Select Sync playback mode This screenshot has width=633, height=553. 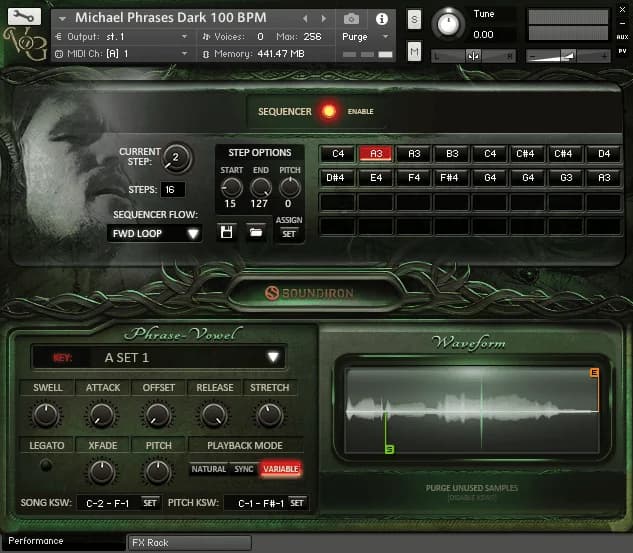tap(243, 469)
